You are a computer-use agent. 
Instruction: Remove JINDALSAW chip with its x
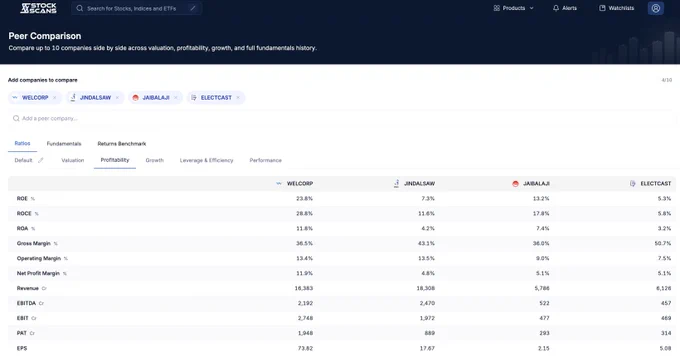point(117,98)
